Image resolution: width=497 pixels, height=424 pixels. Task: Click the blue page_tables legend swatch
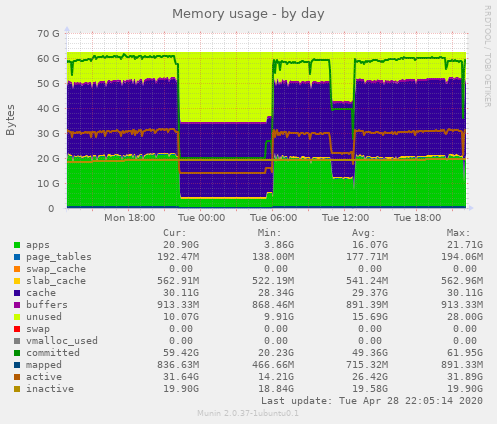tap(17, 257)
